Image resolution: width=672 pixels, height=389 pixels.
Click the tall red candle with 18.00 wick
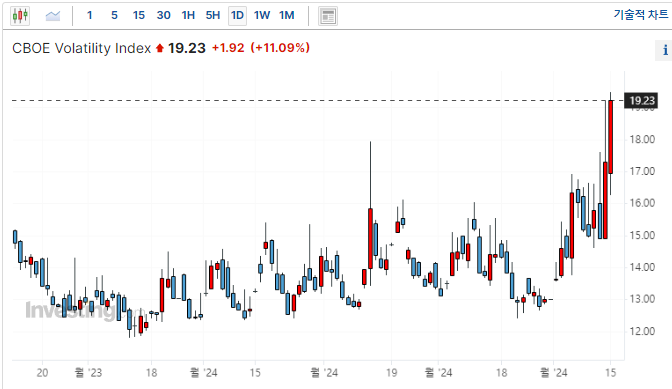point(370,239)
